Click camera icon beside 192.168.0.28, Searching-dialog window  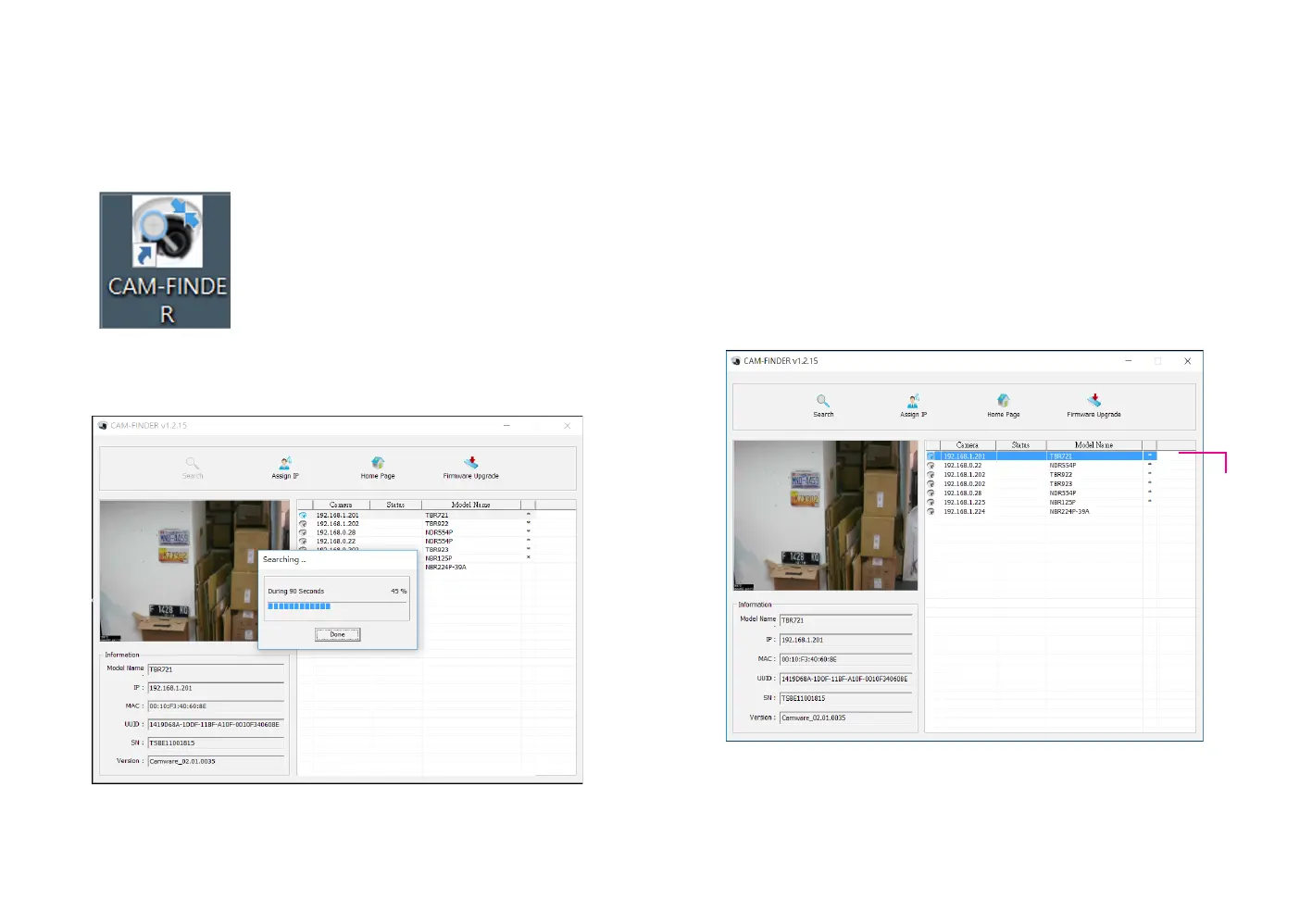tap(303, 533)
